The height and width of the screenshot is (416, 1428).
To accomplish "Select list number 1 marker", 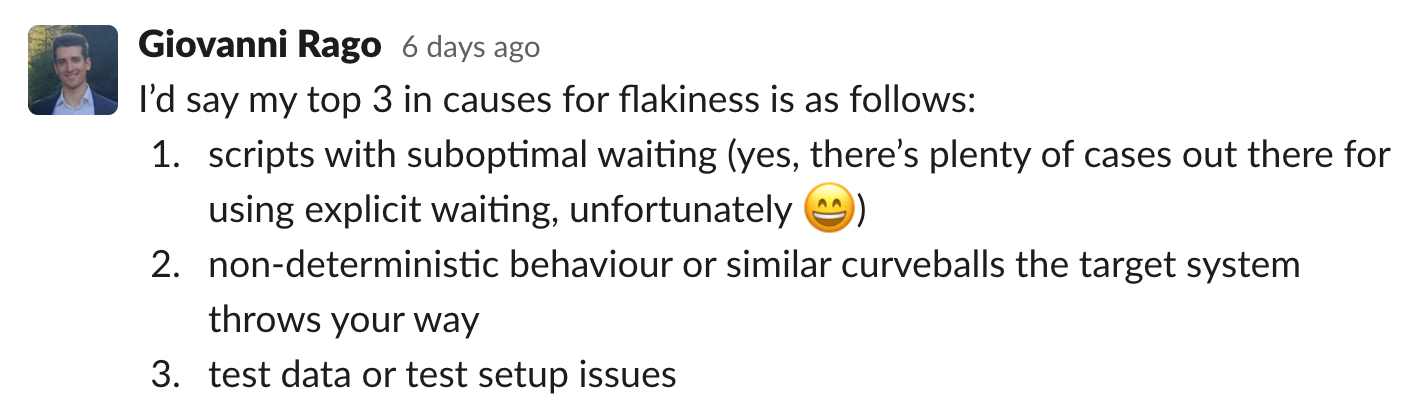I will pos(173,156).
